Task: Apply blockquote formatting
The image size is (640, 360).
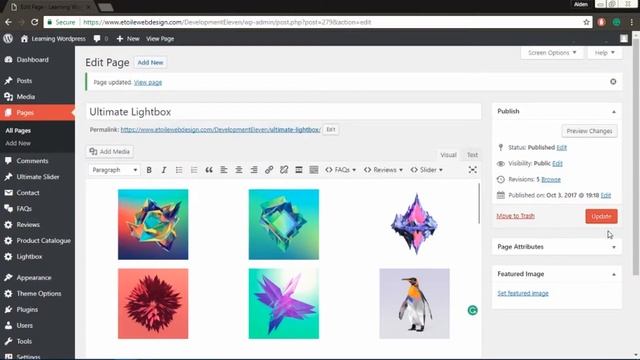Action: pos(209,170)
